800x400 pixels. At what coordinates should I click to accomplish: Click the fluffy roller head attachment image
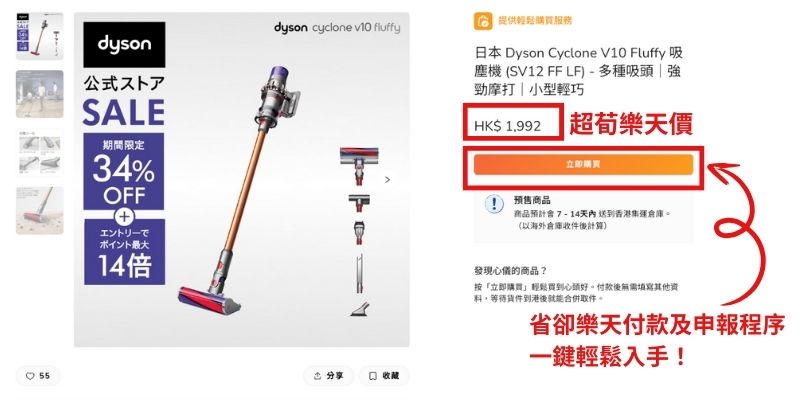360,166
